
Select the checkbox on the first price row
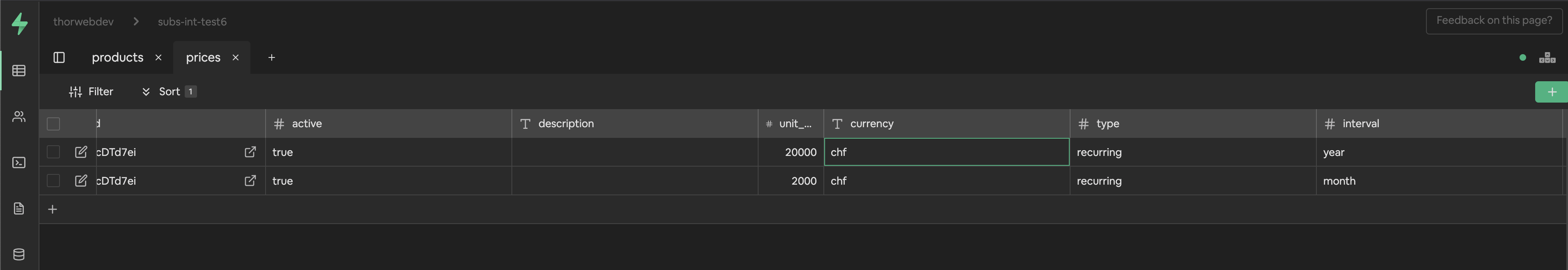pos(53,152)
